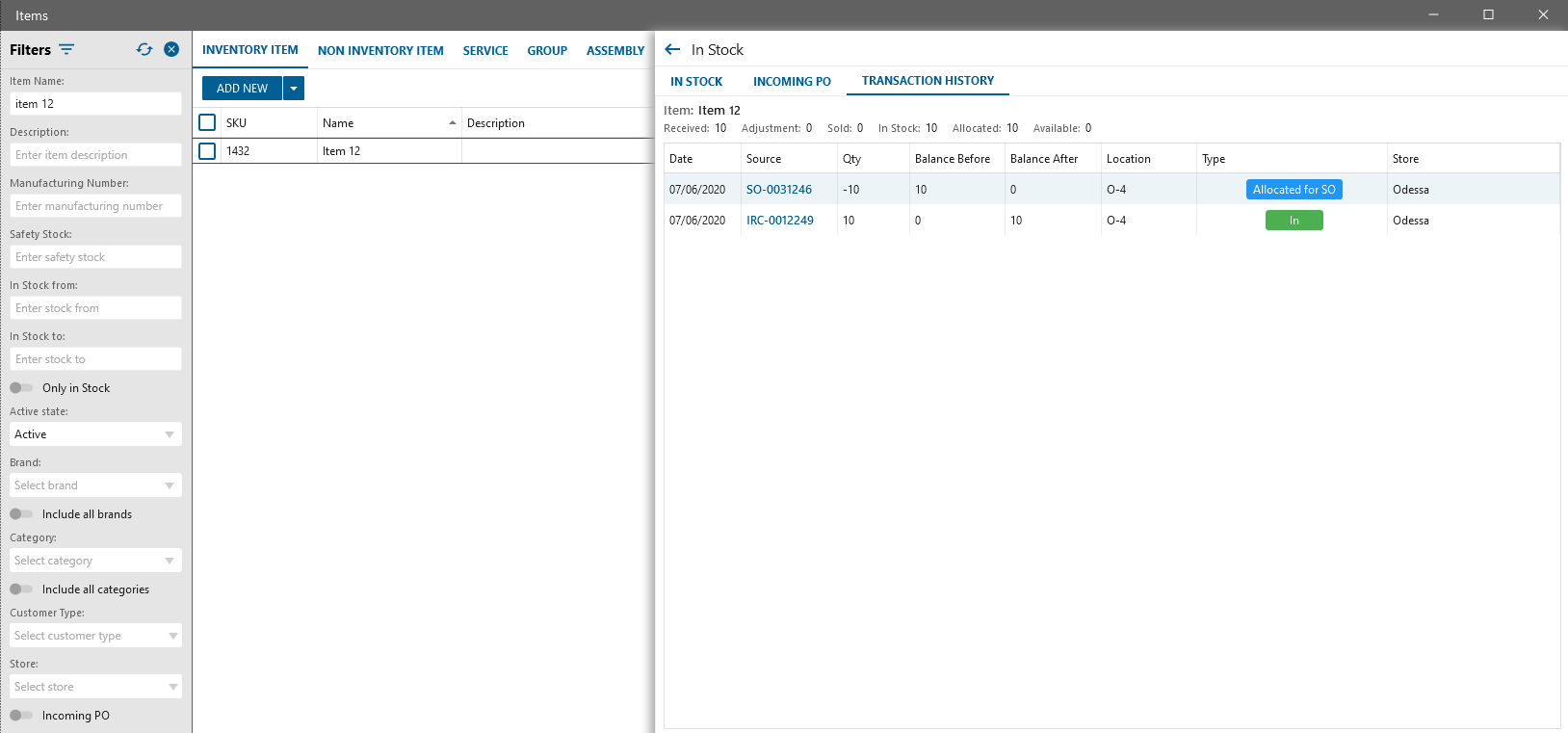1568x733 pixels.
Task: Click the Odessa store cell in the IRC-0012249 row
Action: (1474, 221)
